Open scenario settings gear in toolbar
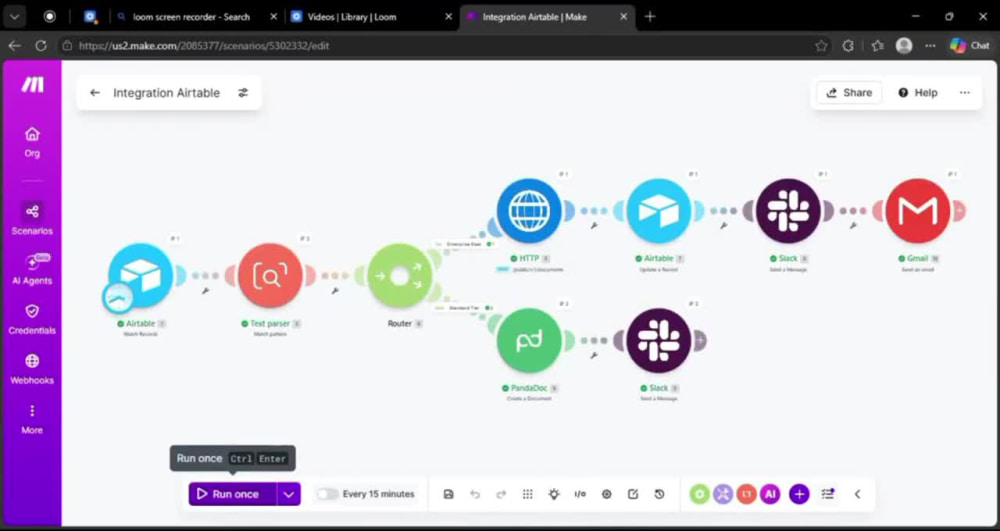The image size is (1000, 531). 607,494
